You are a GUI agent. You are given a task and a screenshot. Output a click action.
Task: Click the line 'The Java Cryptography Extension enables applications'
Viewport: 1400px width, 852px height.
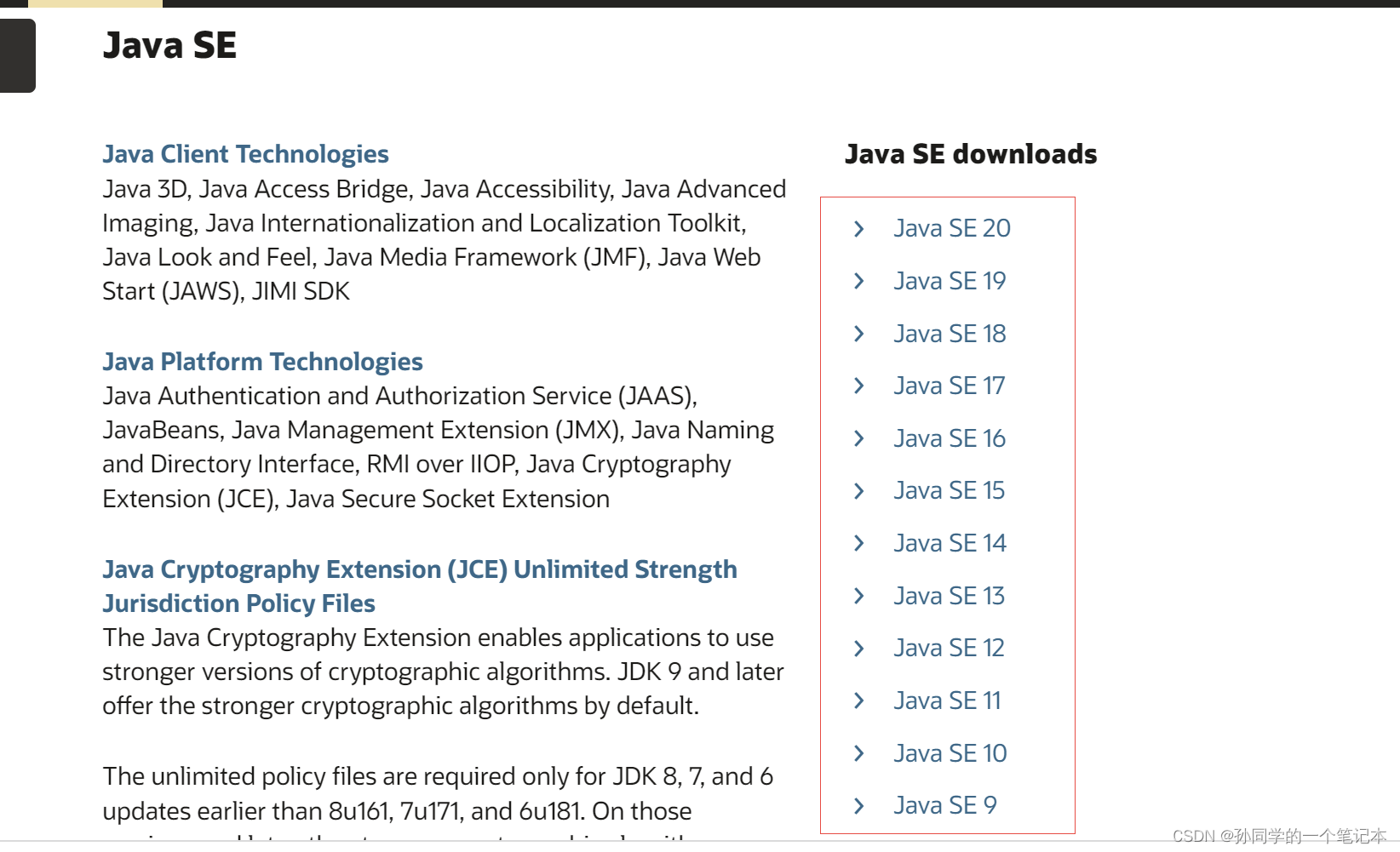438,638
